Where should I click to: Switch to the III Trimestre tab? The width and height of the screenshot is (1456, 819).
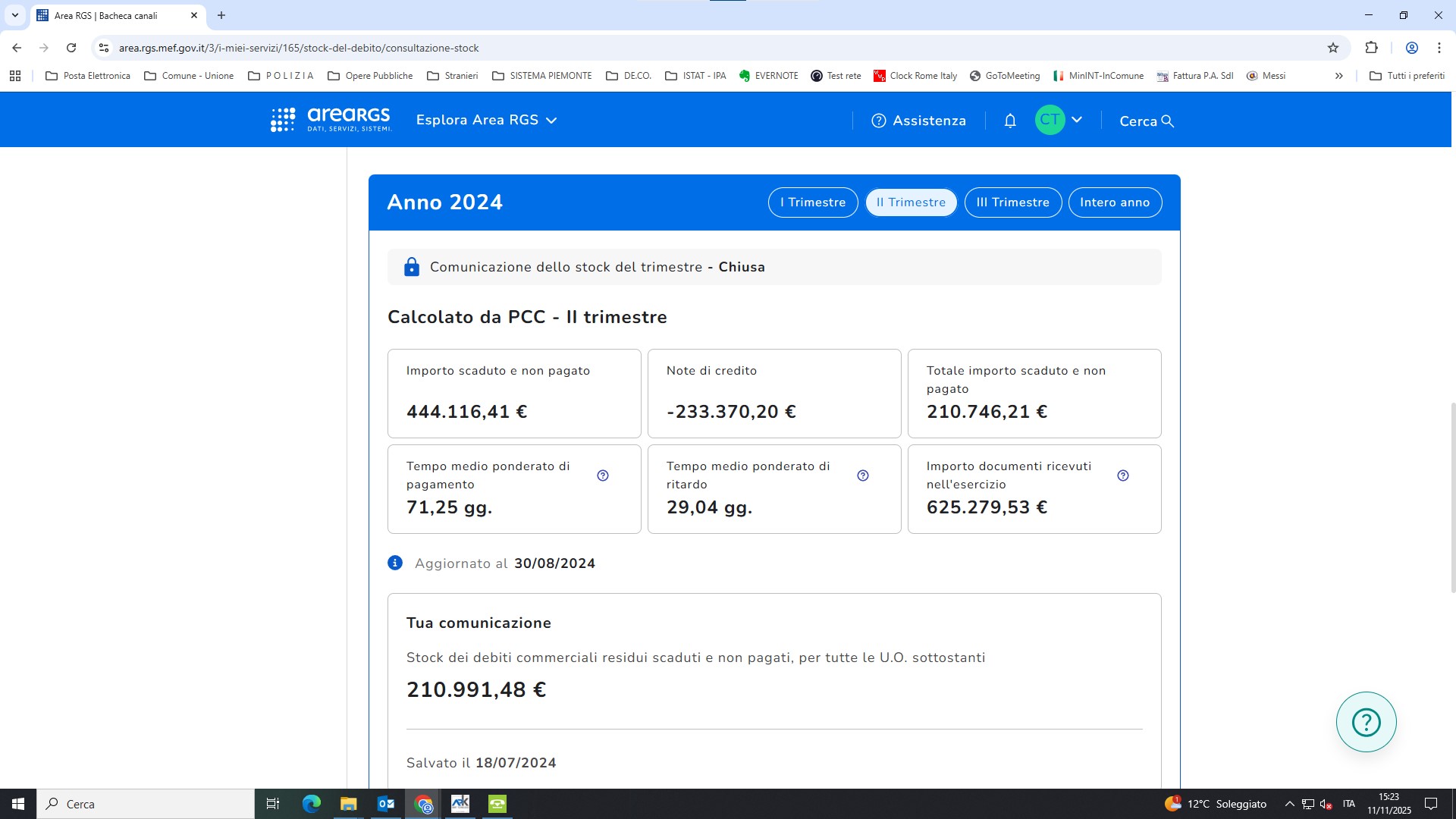tap(1012, 202)
